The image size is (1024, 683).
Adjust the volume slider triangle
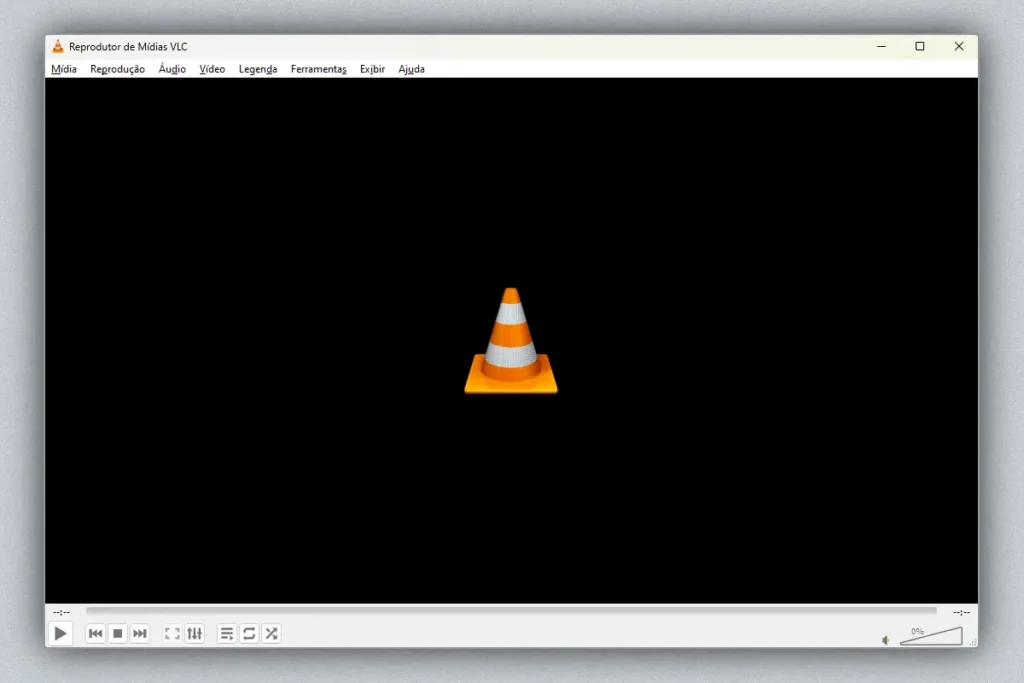[x=931, y=636]
